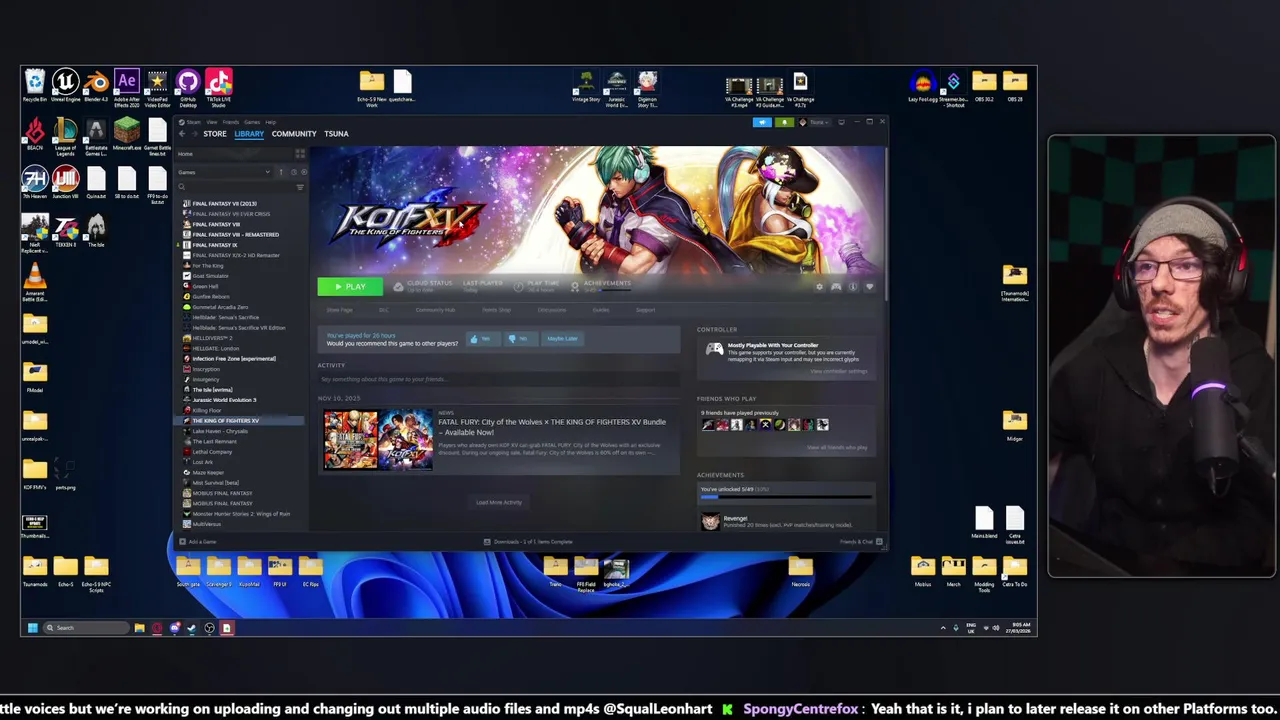The image size is (1280, 720).
Task: Click the library filter options icon
Action: pyautogui.click(x=300, y=187)
